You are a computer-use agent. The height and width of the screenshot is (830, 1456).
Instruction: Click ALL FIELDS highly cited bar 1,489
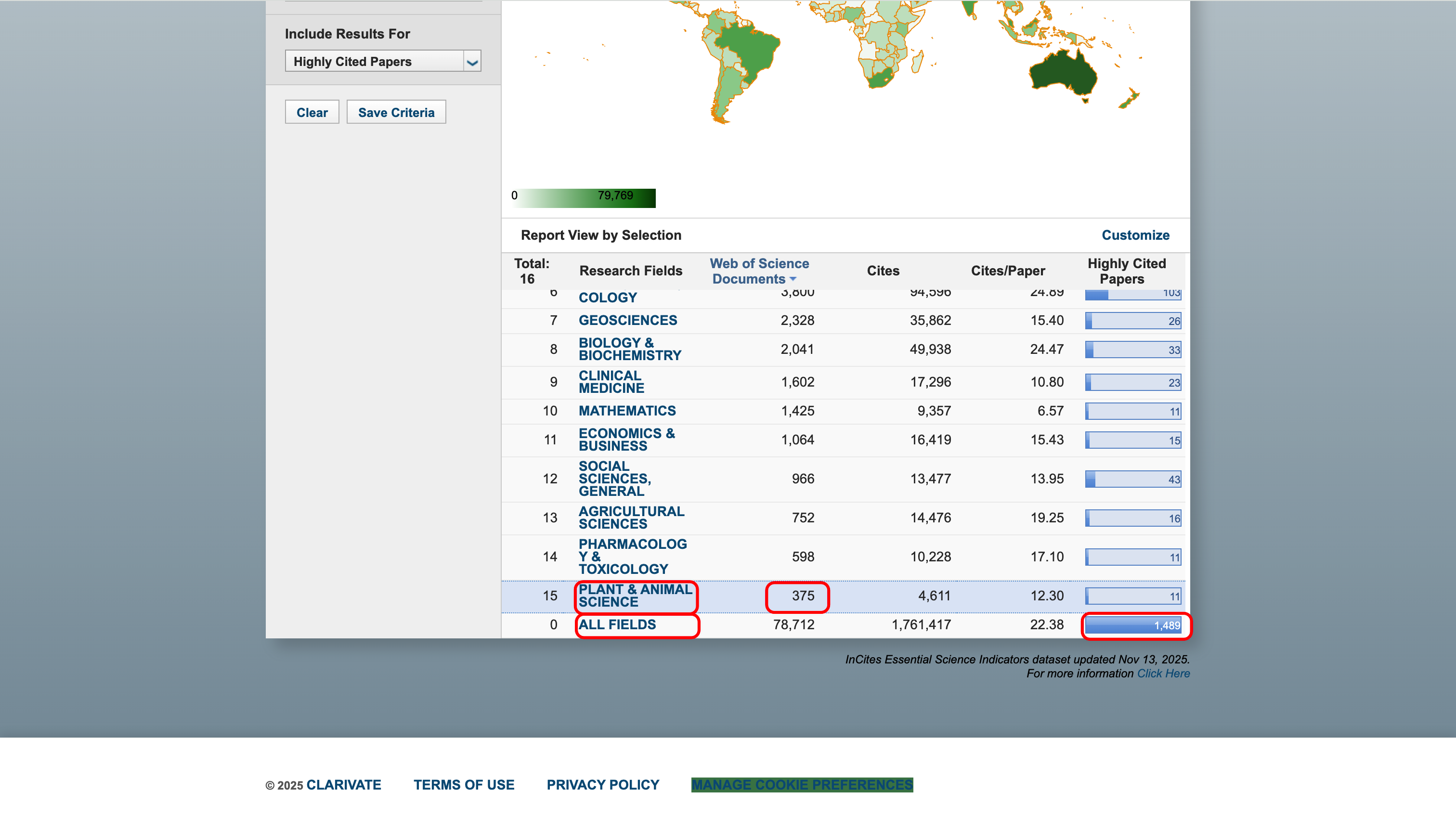click(1133, 625)
